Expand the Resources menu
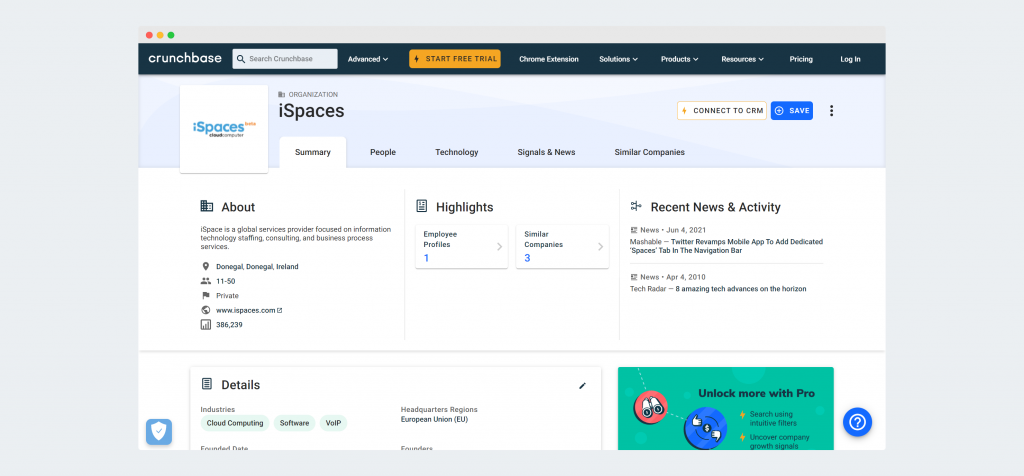 [x=743, y=59]
